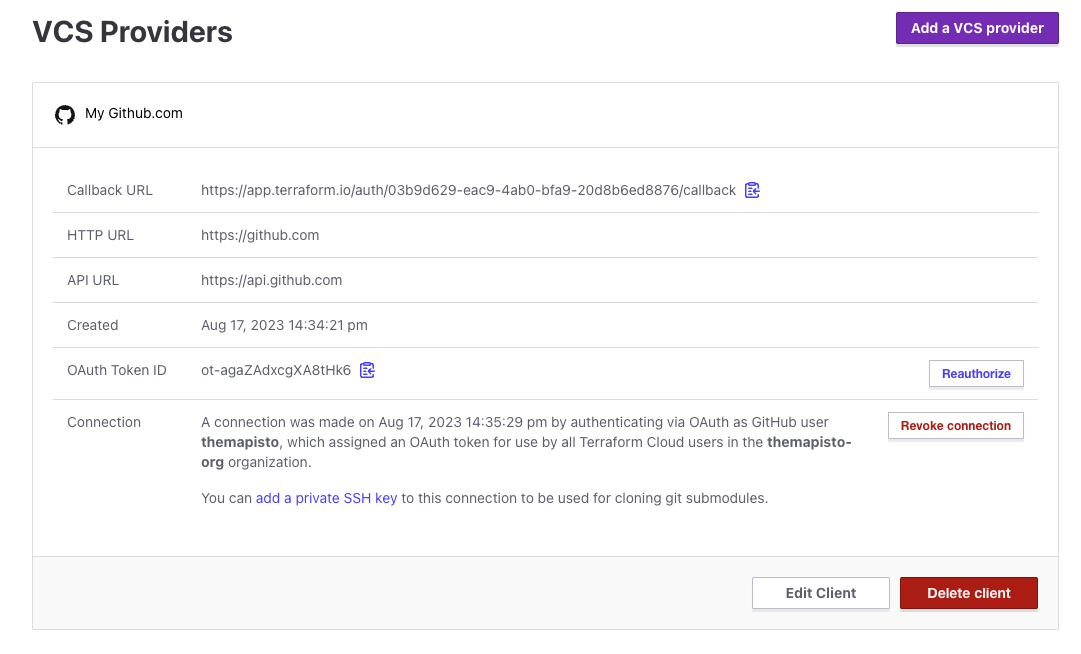The width and height of the screenshot is (1081, 654).
Task: Click the API URL row label
Action: coord(93,280)
